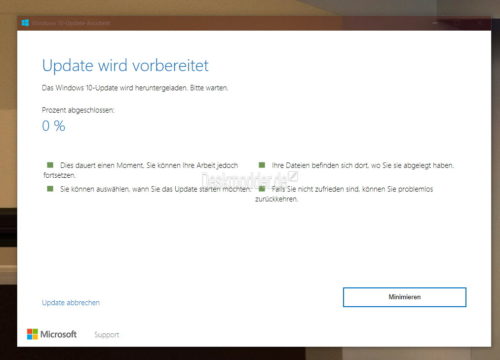Click the '0 %' progress value

[x=53, y=126]
